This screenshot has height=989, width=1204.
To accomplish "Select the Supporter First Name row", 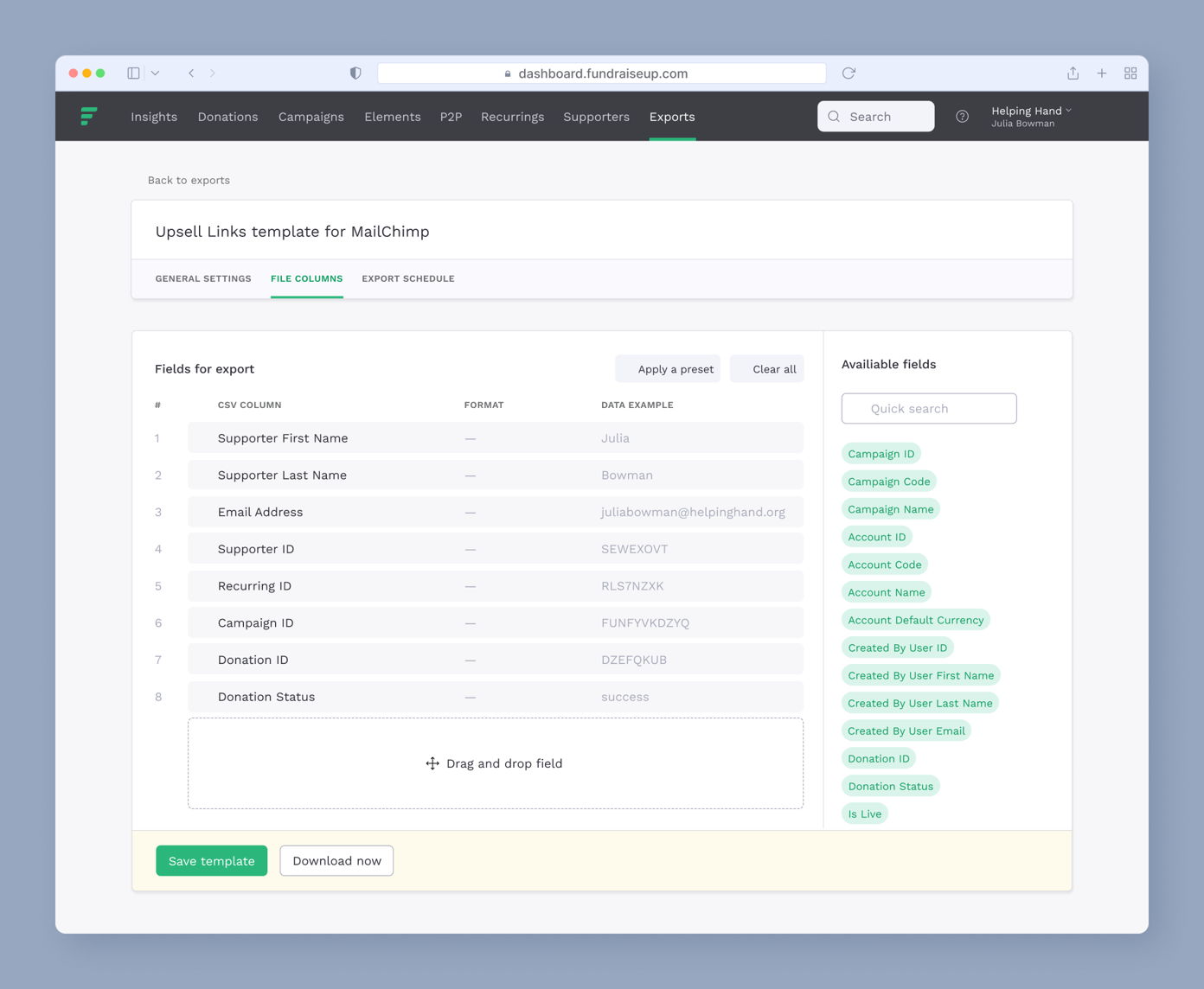I will [496, 438].
